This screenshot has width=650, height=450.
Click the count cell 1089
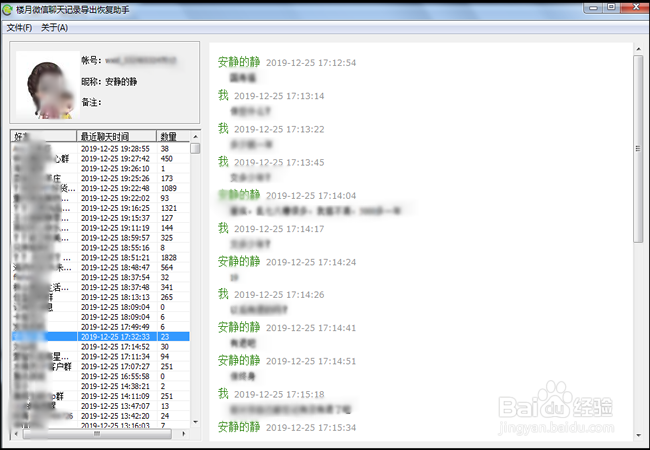169,189
